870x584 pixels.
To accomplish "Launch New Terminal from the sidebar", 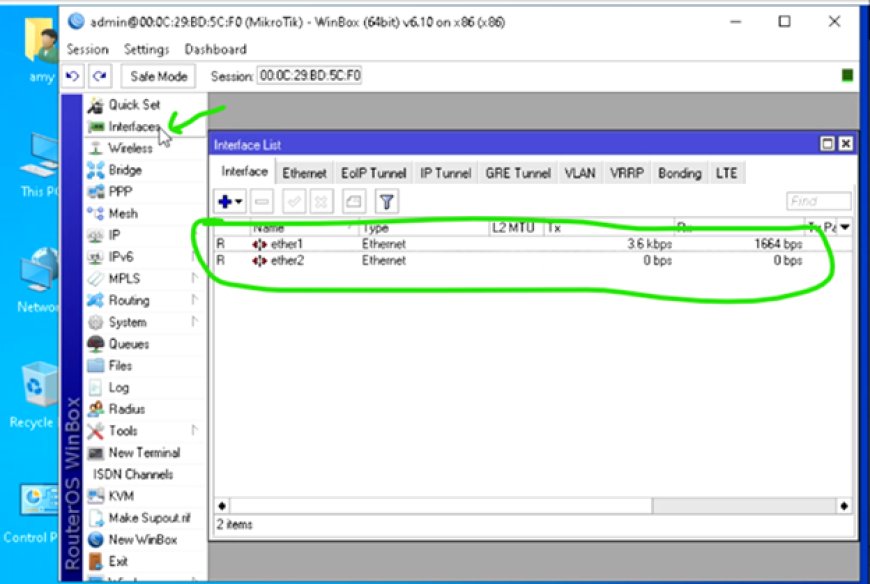I will 144,453.
